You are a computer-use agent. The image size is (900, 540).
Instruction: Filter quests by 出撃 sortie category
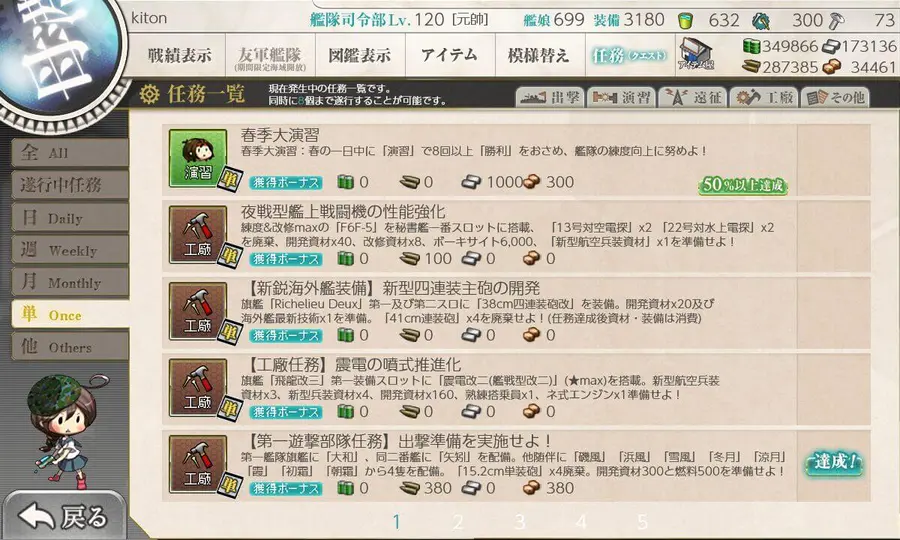(x=550, y=98)
